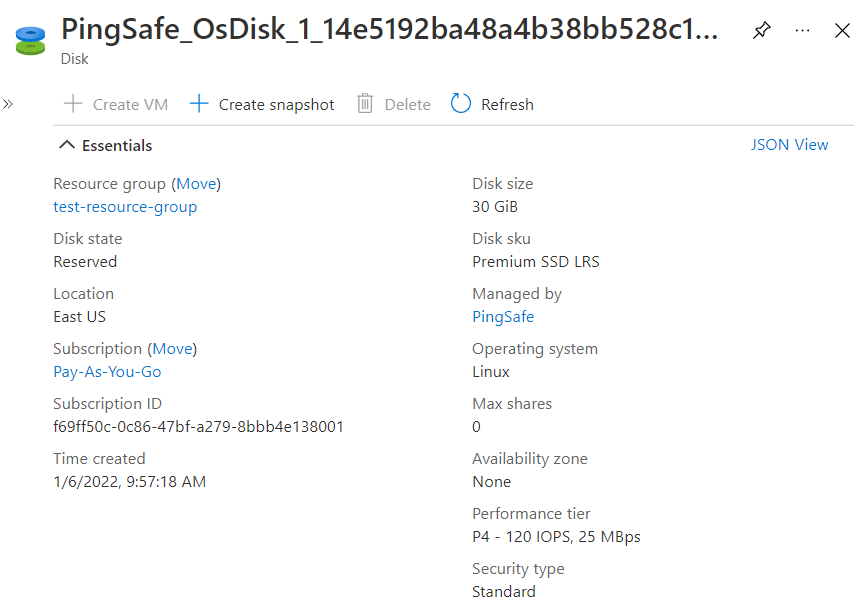Click the Delete trash icon
854x615 pixels.
pos(365,104)
